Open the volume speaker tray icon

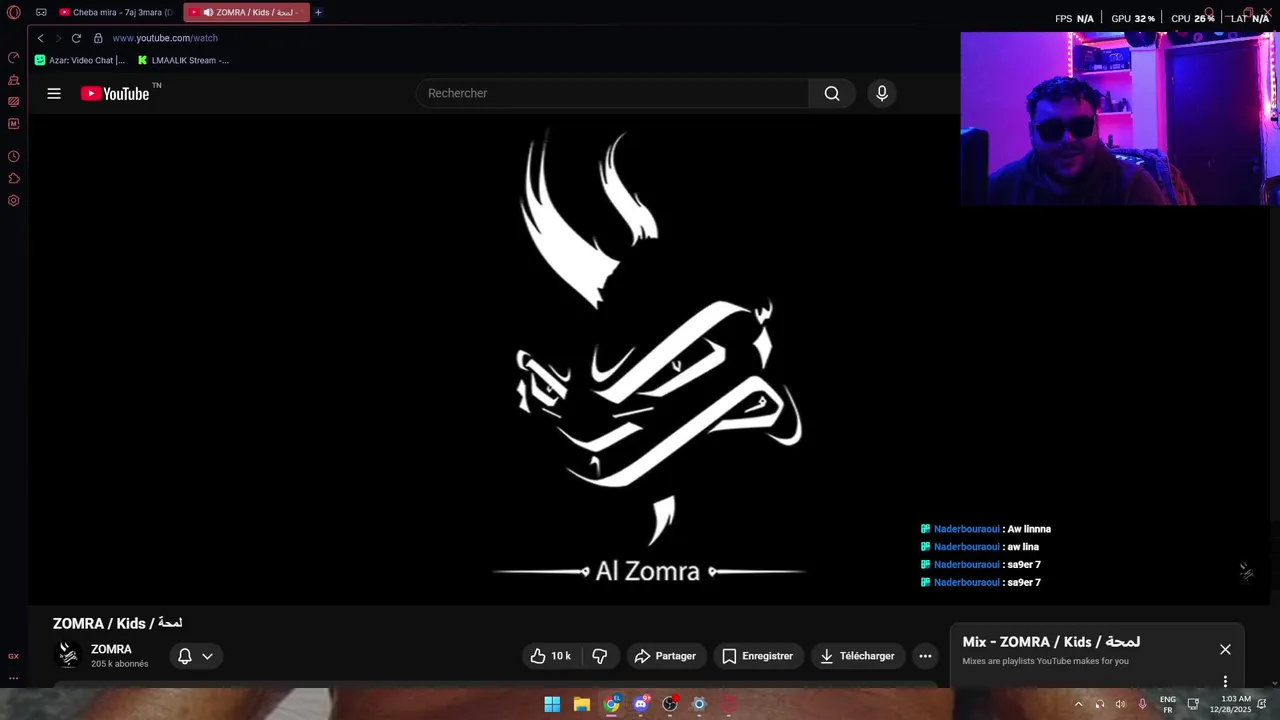click(1120, 704)
